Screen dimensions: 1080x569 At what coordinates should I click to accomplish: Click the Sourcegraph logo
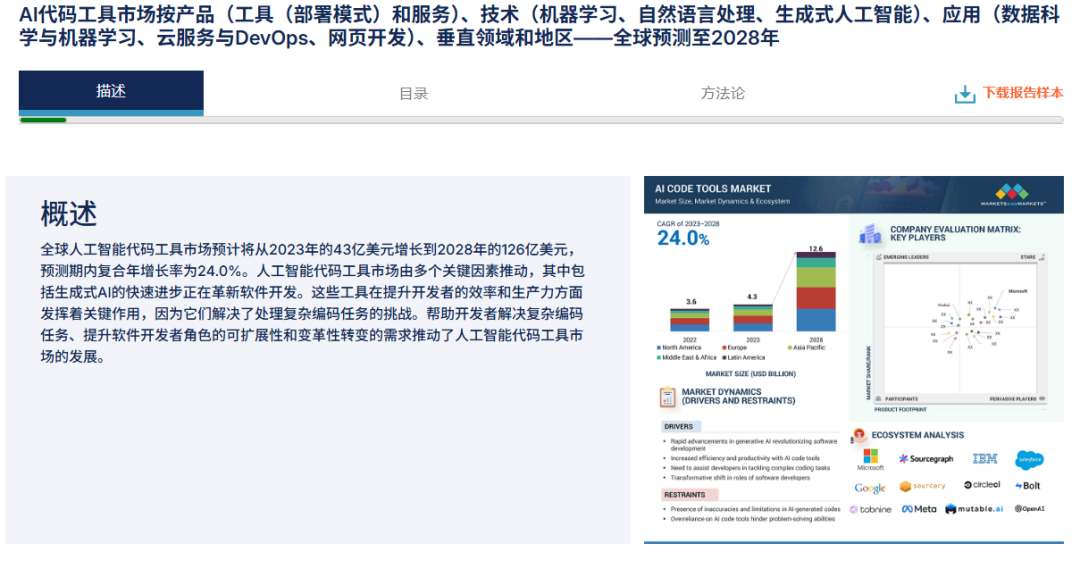tap(926, 459)
